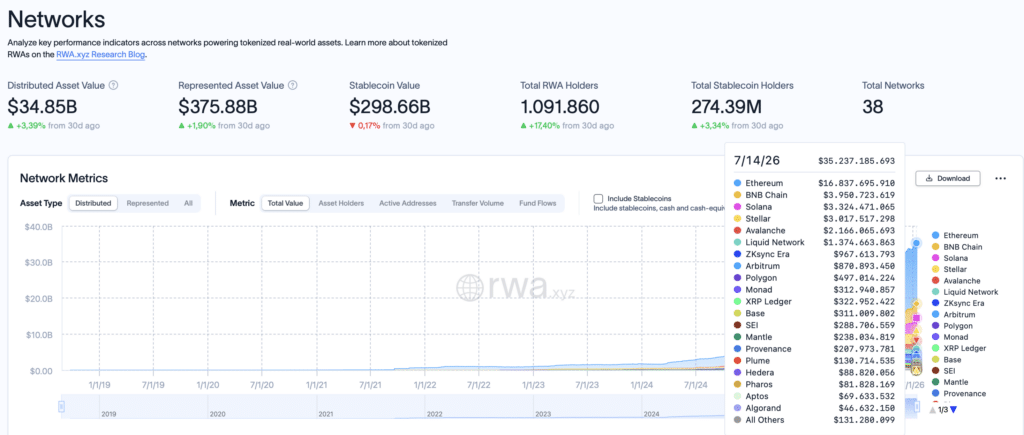Click 2022 on the range navigator timeline
Viewport: 1024px width, 435px height.
click(434, 414)
